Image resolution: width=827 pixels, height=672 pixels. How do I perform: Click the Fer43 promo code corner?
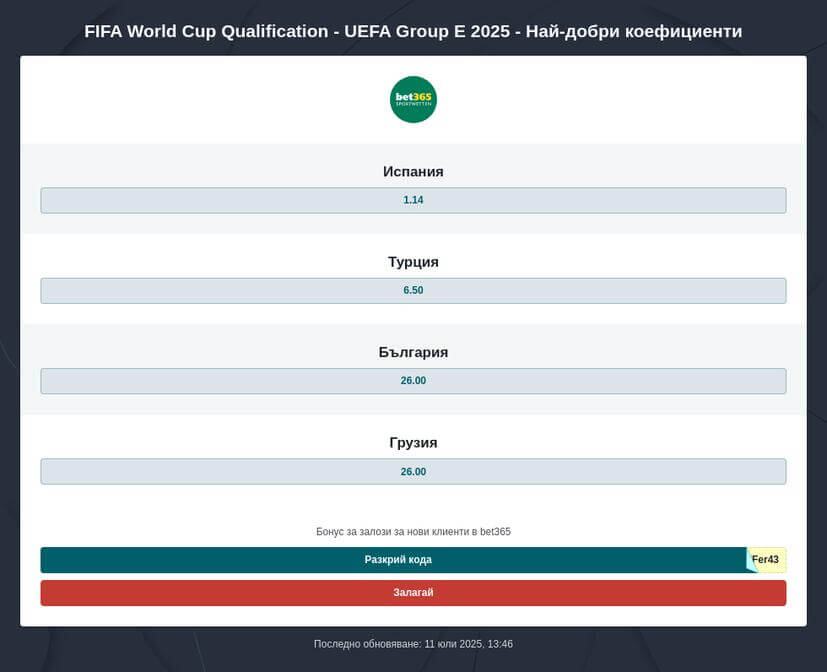click(x=766, y=560)
